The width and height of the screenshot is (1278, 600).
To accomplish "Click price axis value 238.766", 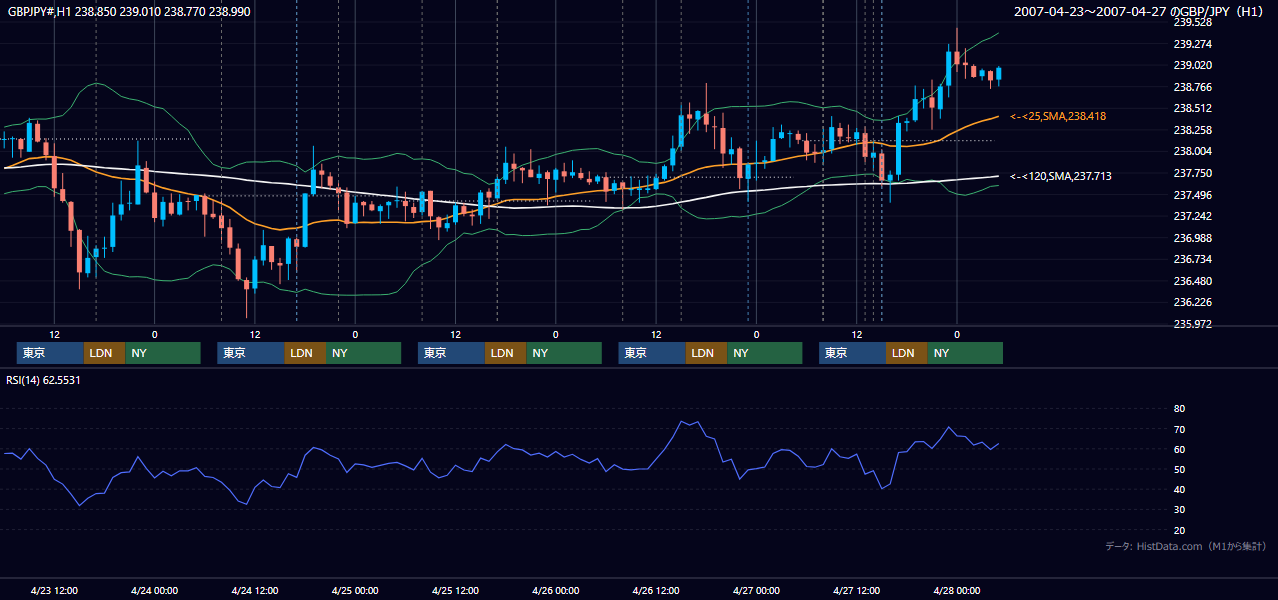I will pyautogui.click(x=1193, y=87).
